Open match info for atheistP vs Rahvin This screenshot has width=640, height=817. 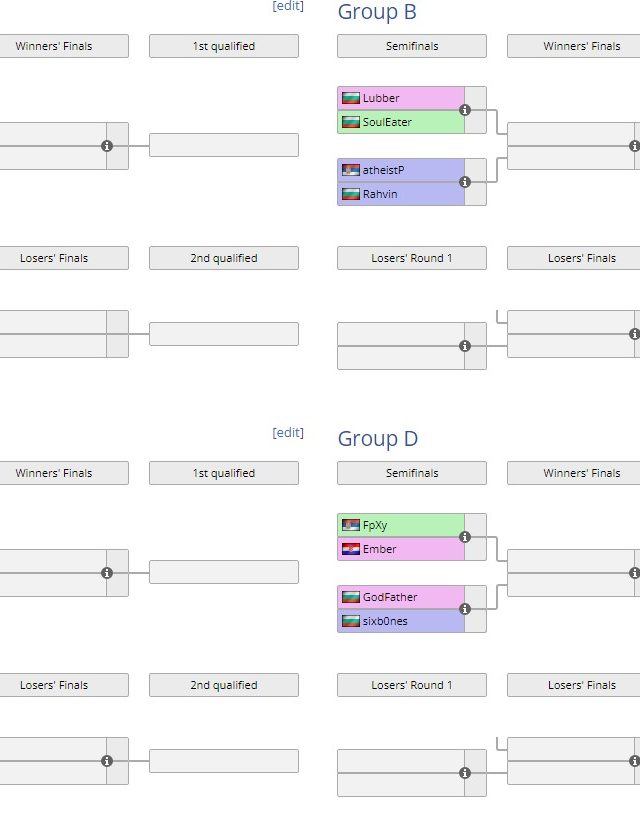point(465,182)
